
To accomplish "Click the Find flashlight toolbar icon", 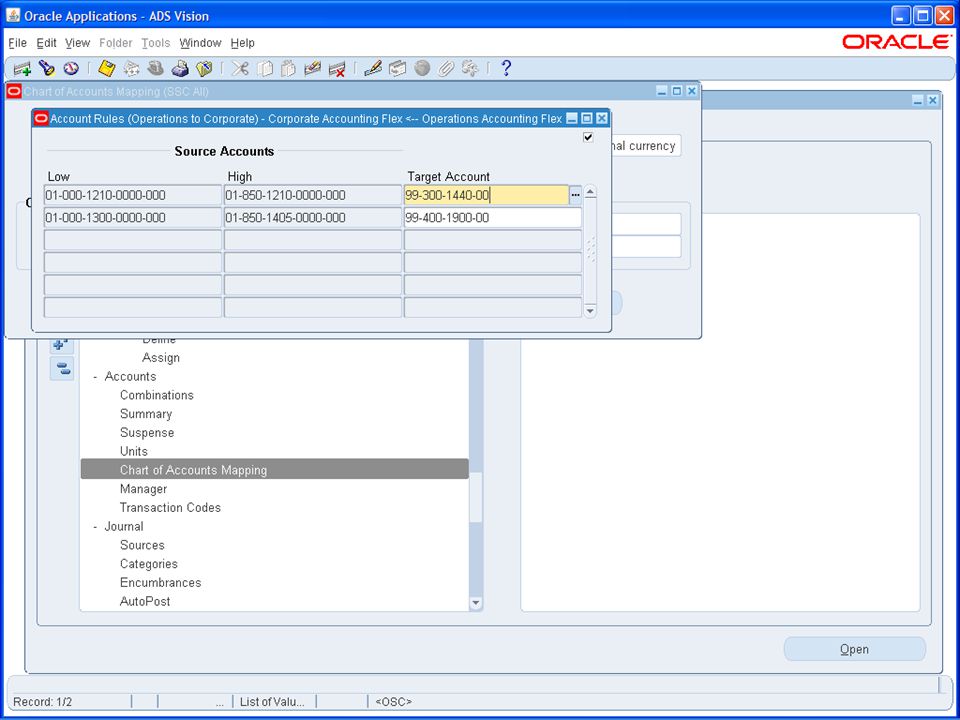I will (47, 69).
